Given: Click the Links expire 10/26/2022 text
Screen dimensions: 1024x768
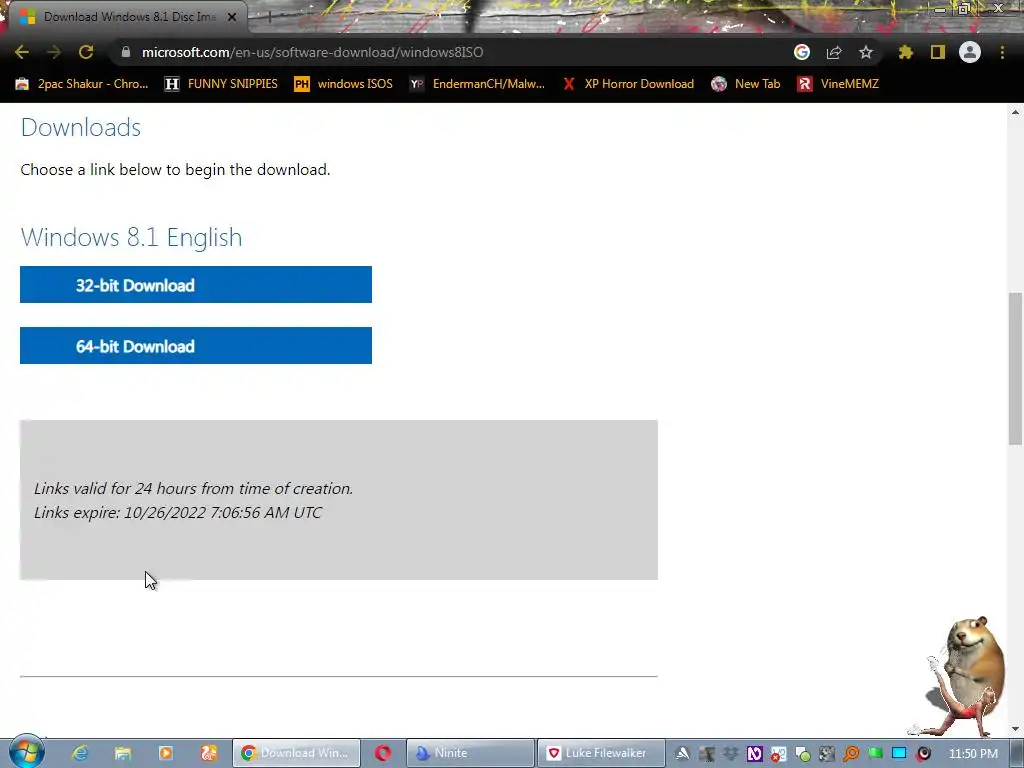Looking at the screenshot, I should 178,513.
